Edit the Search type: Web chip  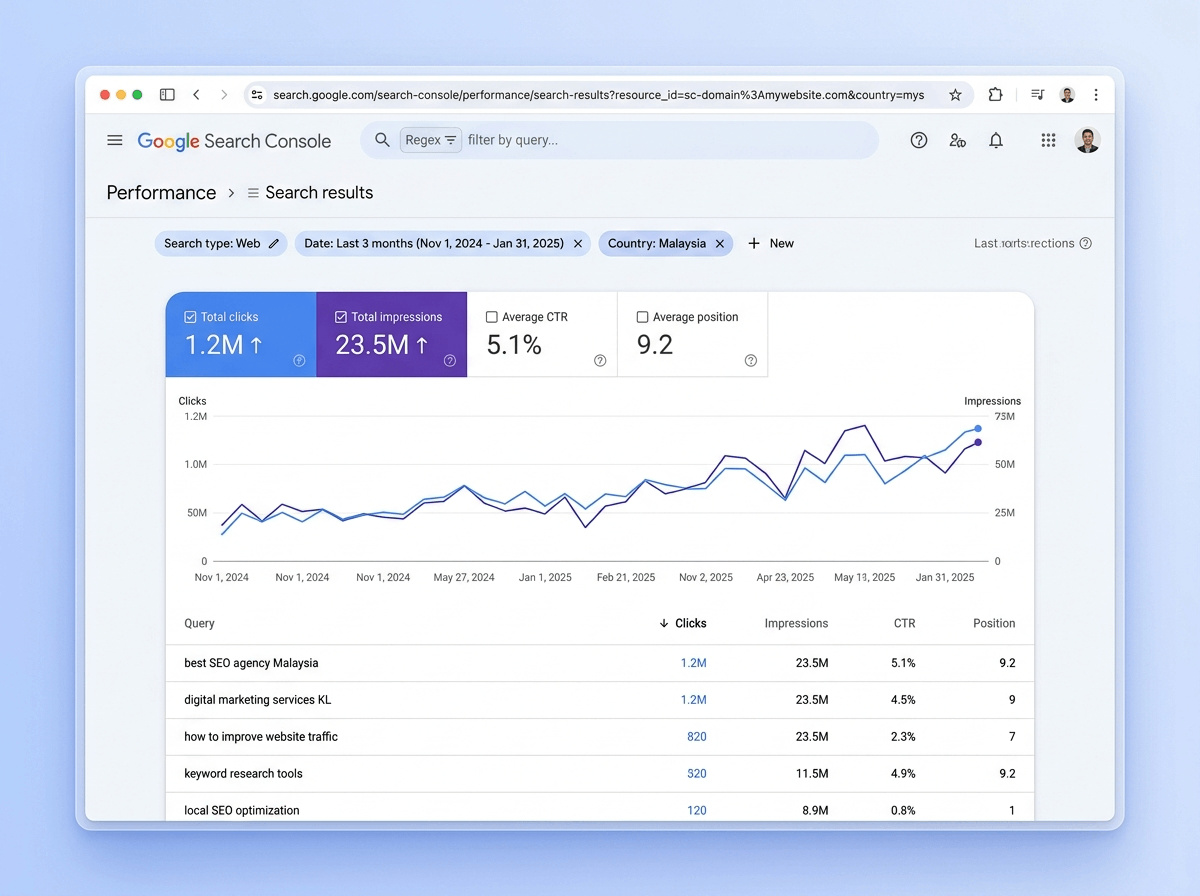(x=221, y=243)
